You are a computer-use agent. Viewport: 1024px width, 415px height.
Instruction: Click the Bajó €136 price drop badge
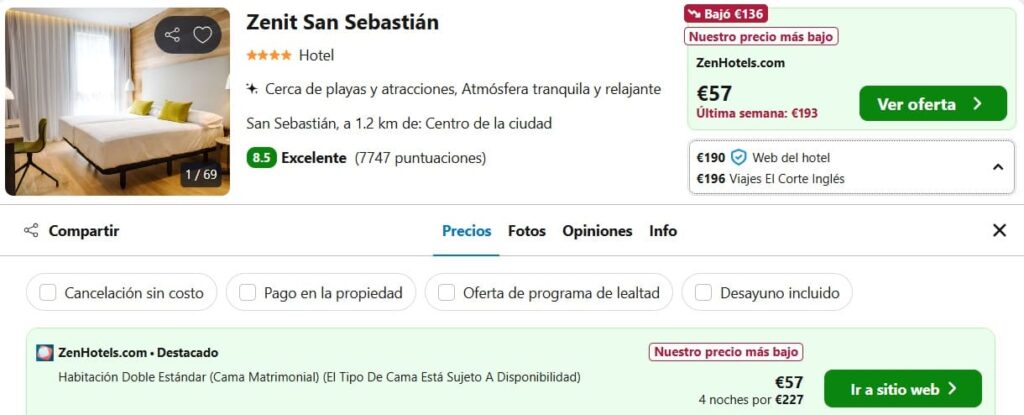[726, 13]
